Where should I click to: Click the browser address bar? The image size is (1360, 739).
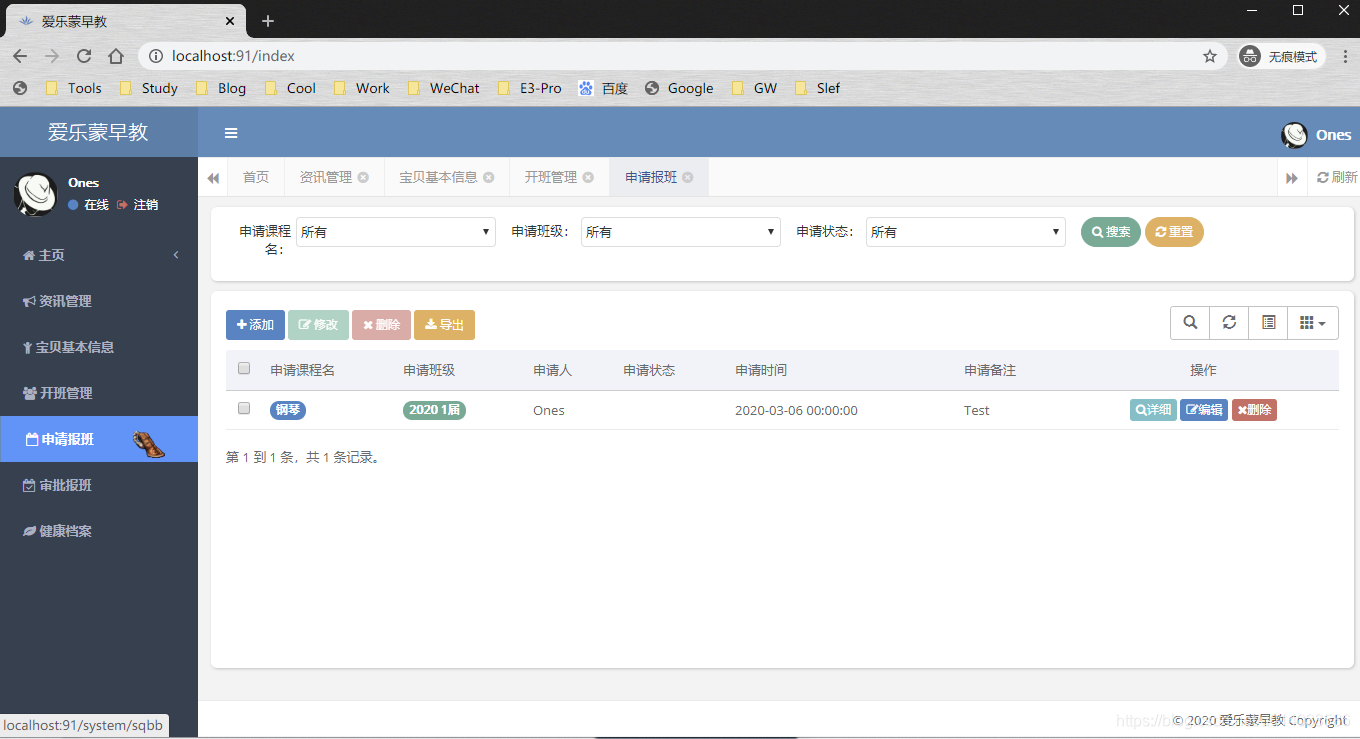[680, 56]
